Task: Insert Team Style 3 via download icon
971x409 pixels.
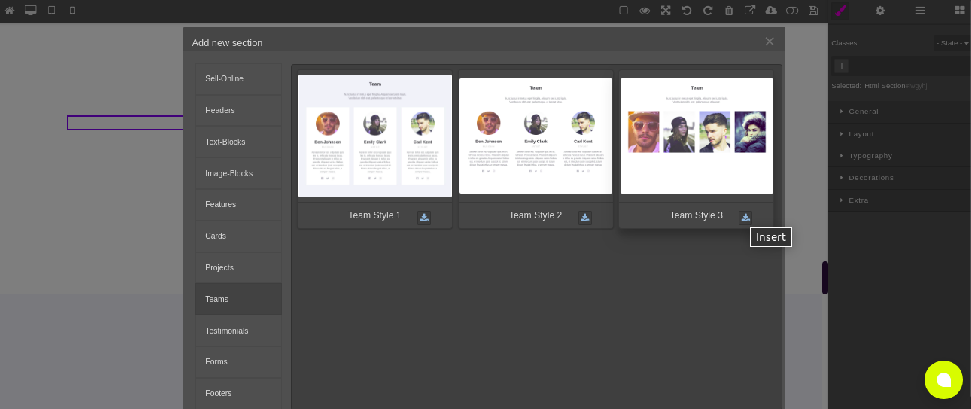Action: pos(746,217)
